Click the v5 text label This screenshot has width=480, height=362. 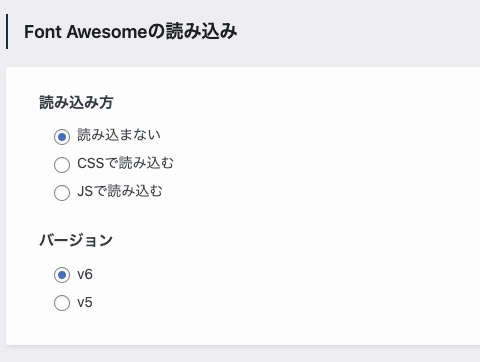85,302
